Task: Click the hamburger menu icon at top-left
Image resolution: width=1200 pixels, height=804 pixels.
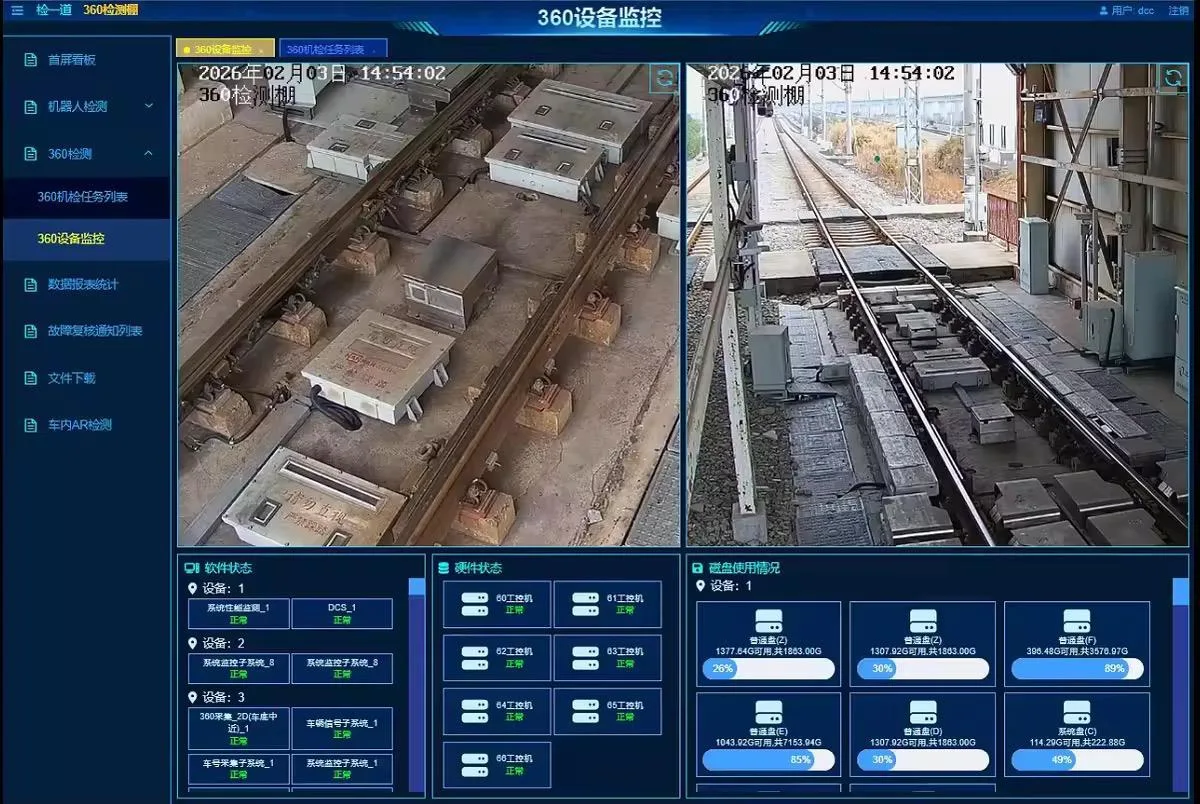Action: click(16, 10)
